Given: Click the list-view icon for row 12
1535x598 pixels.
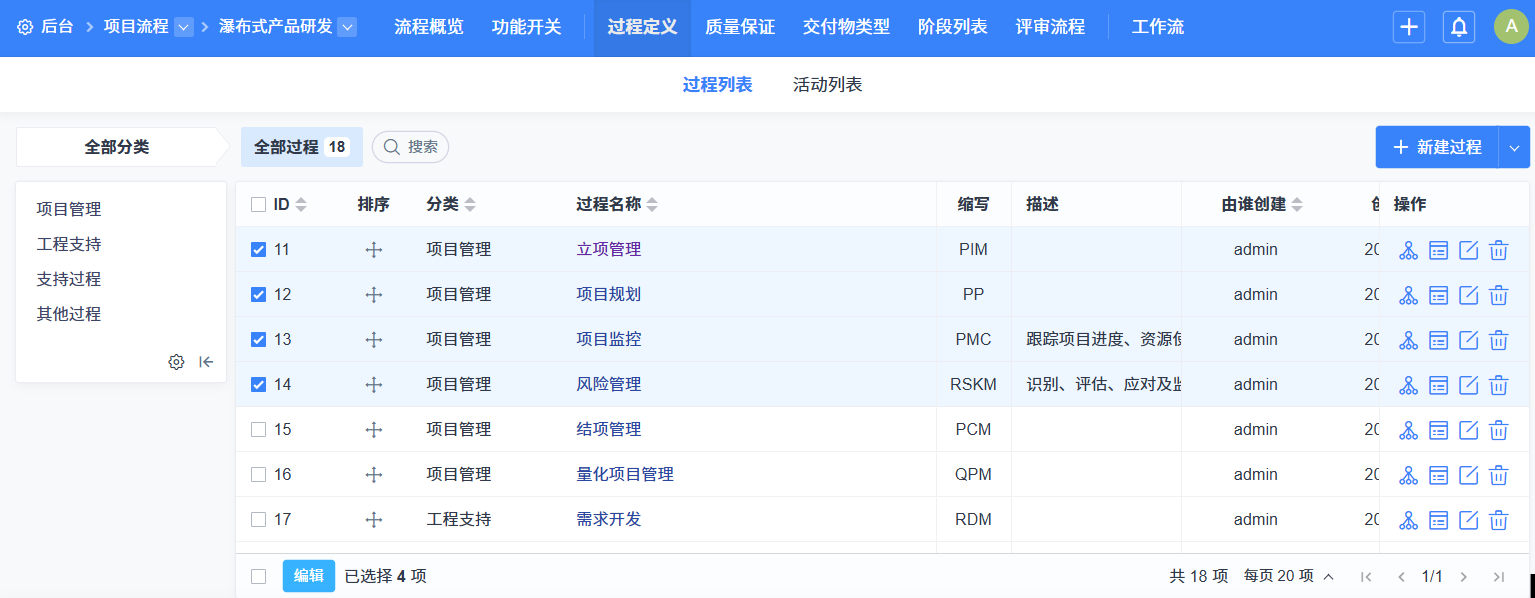Looking at the screenshot, I should pyautogui.click(x=1438, y=295).
